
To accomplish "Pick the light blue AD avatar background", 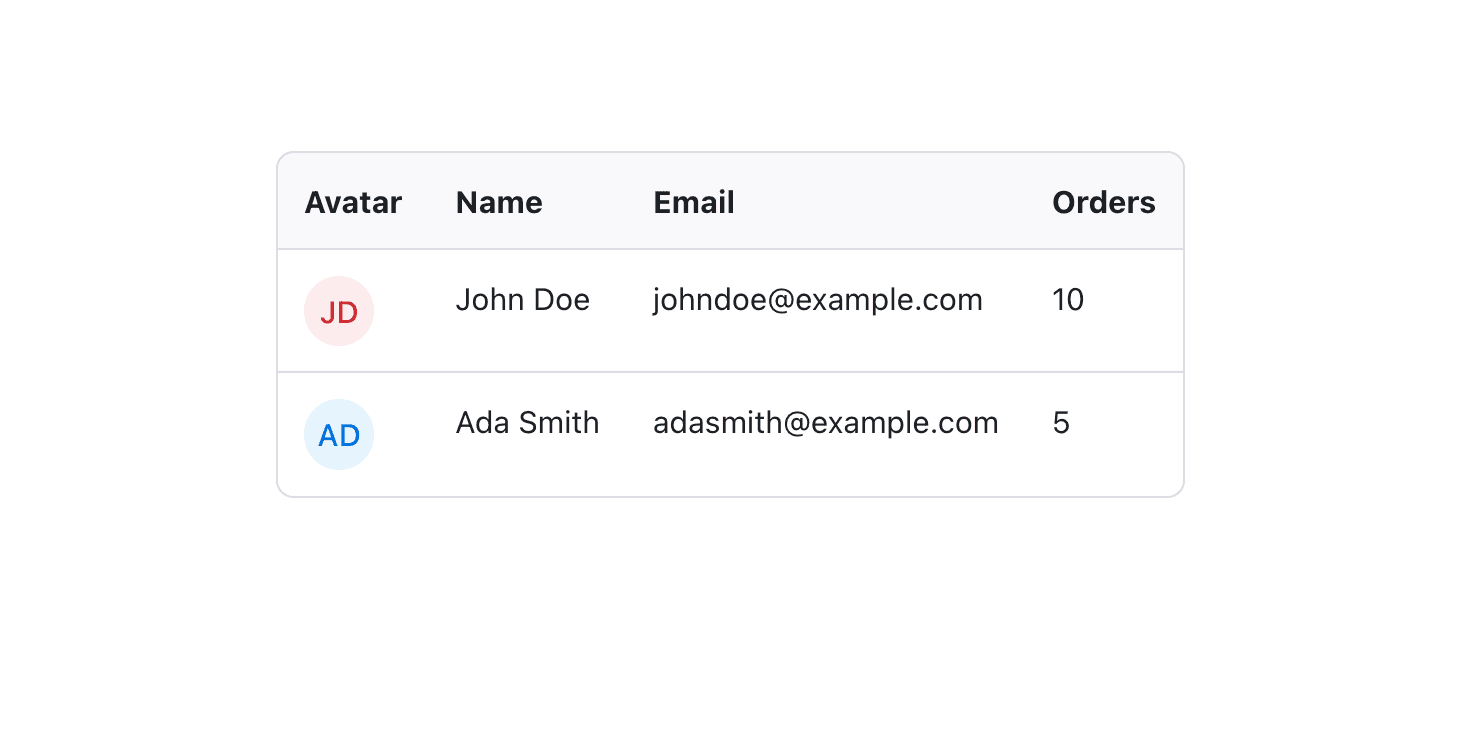I will click(x=339, y=410).
